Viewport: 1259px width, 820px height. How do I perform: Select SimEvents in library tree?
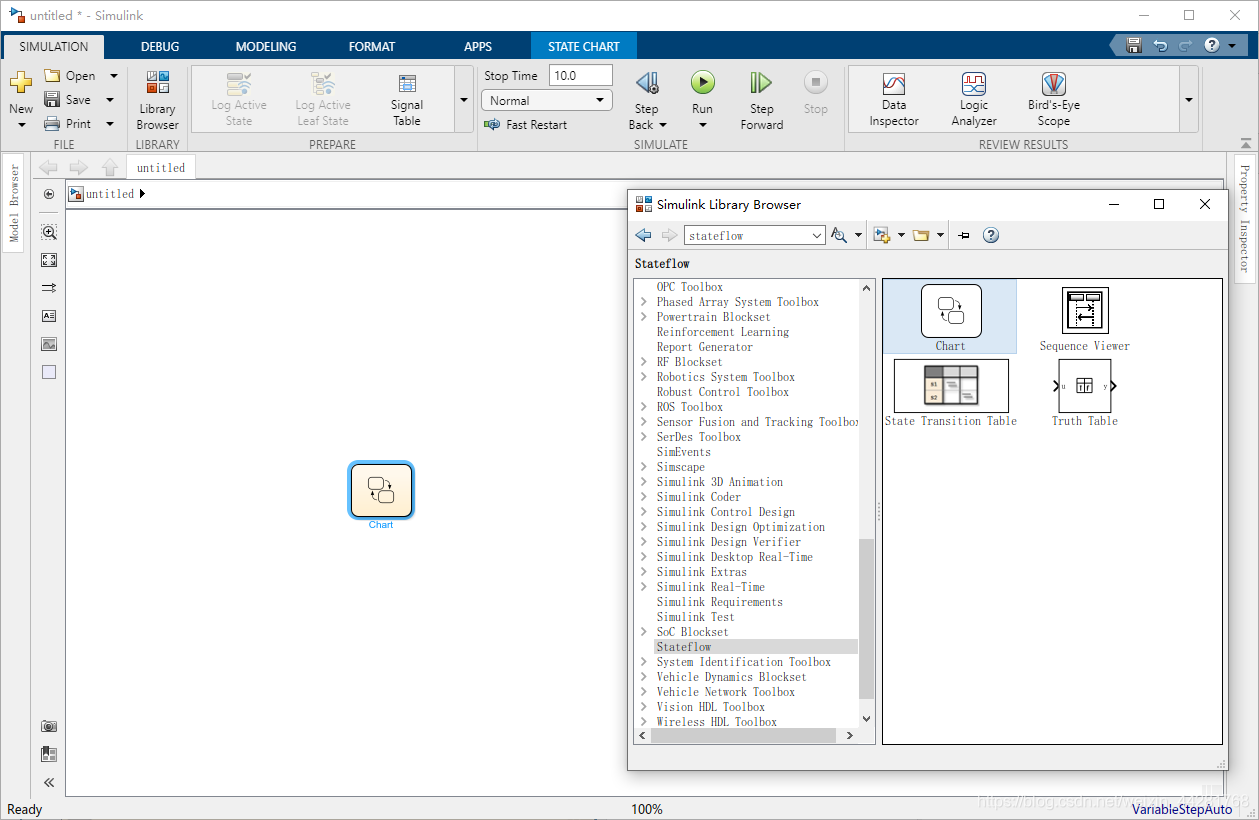tap(684, 452)
